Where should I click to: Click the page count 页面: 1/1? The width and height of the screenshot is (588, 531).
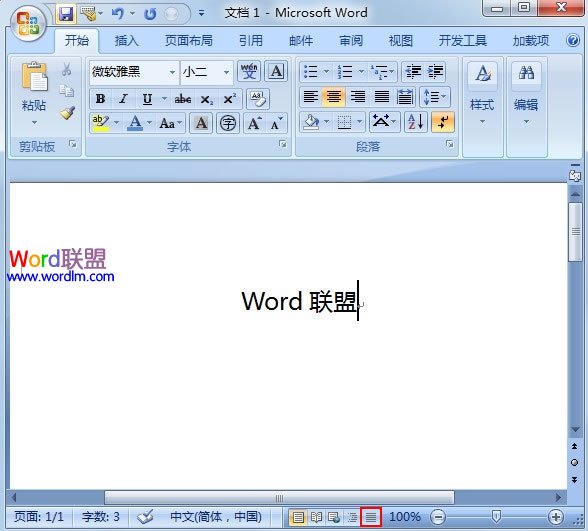39,517
